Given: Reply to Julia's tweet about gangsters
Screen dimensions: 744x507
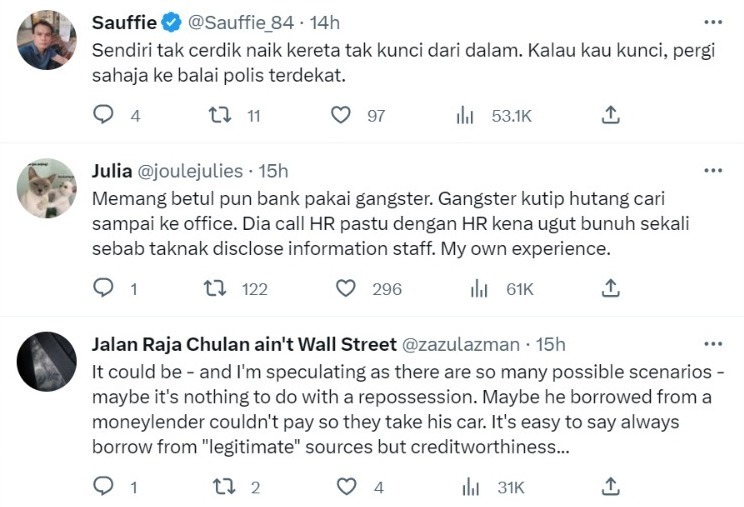Looking at the screenshot, I should [x=104, y=288].
